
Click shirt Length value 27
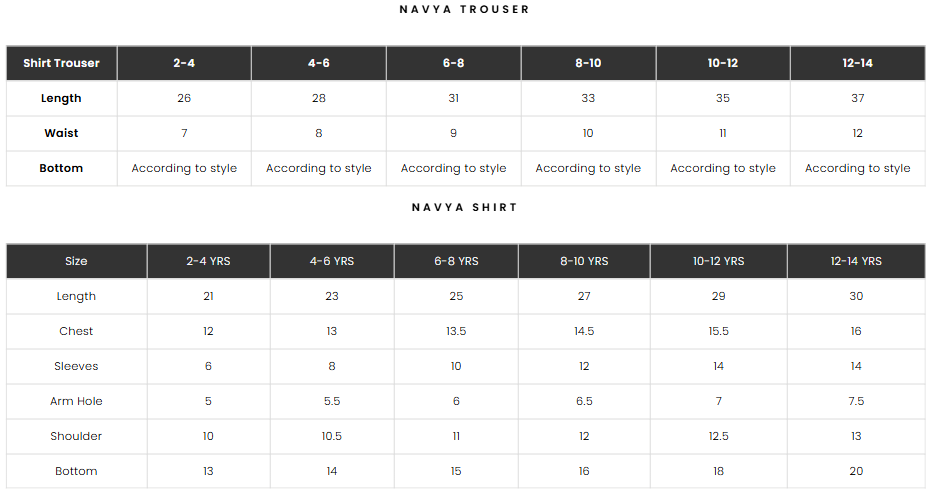click(x=584, y=296)
